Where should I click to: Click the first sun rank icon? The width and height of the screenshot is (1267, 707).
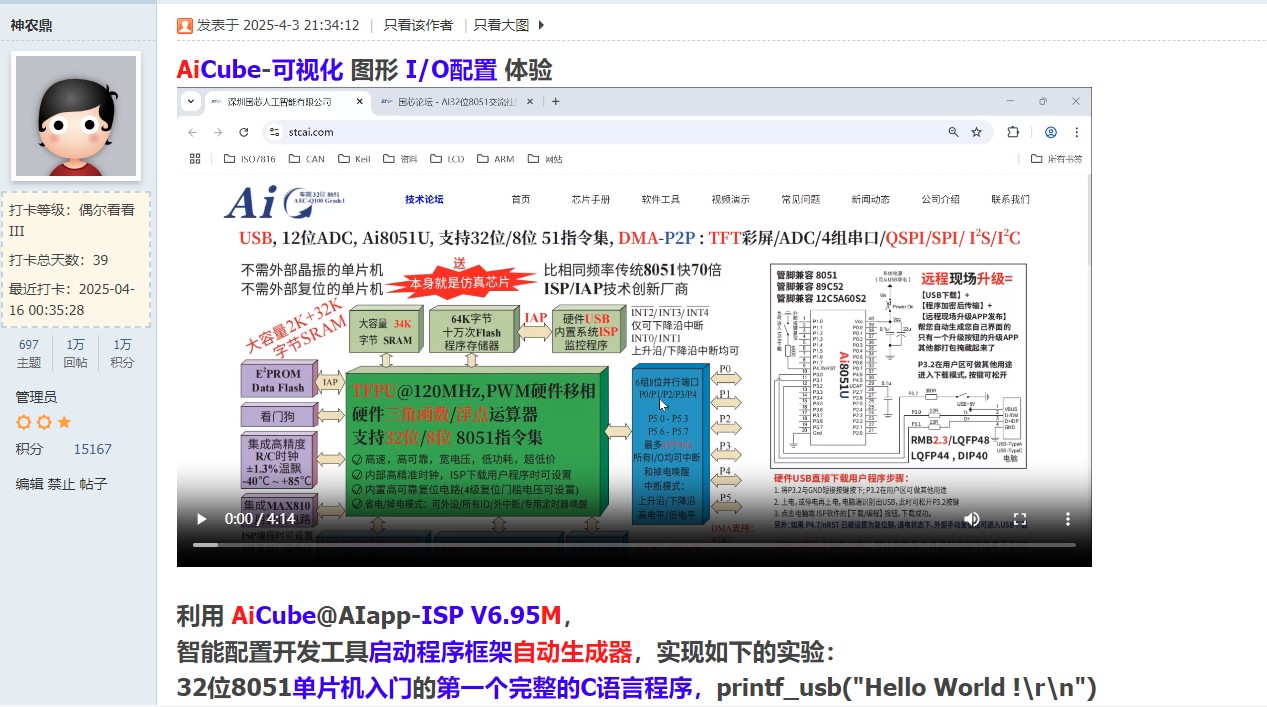24,422
